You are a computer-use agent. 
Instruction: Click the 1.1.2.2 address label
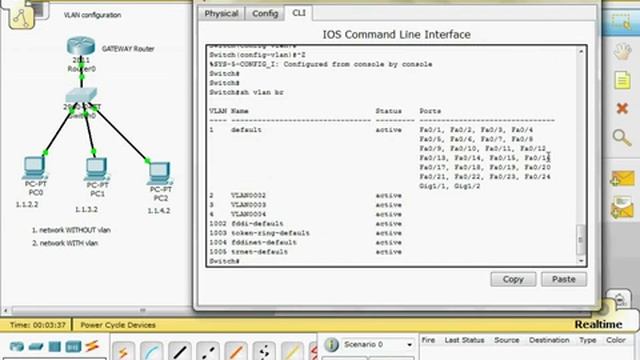pos(27,204)
